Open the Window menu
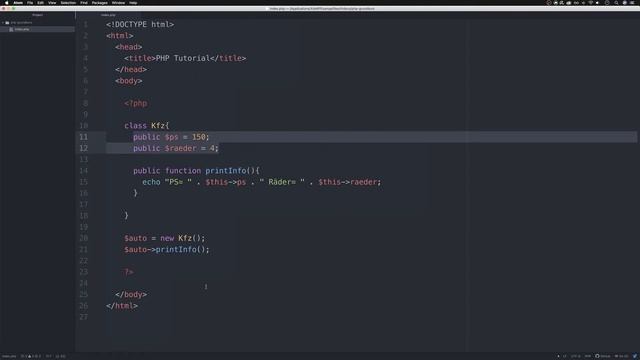640x360 pixels. click(118, 2)
